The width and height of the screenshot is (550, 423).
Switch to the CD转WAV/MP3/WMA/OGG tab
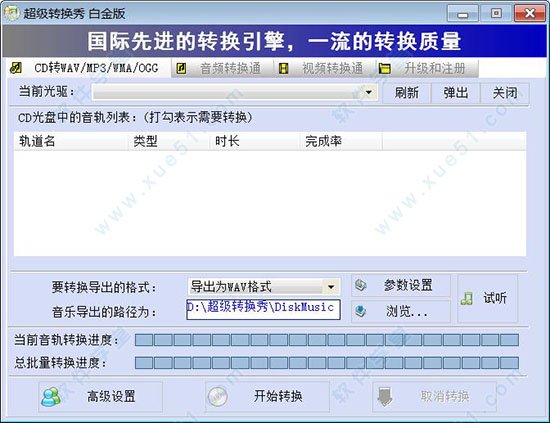(x=88, y=68)
